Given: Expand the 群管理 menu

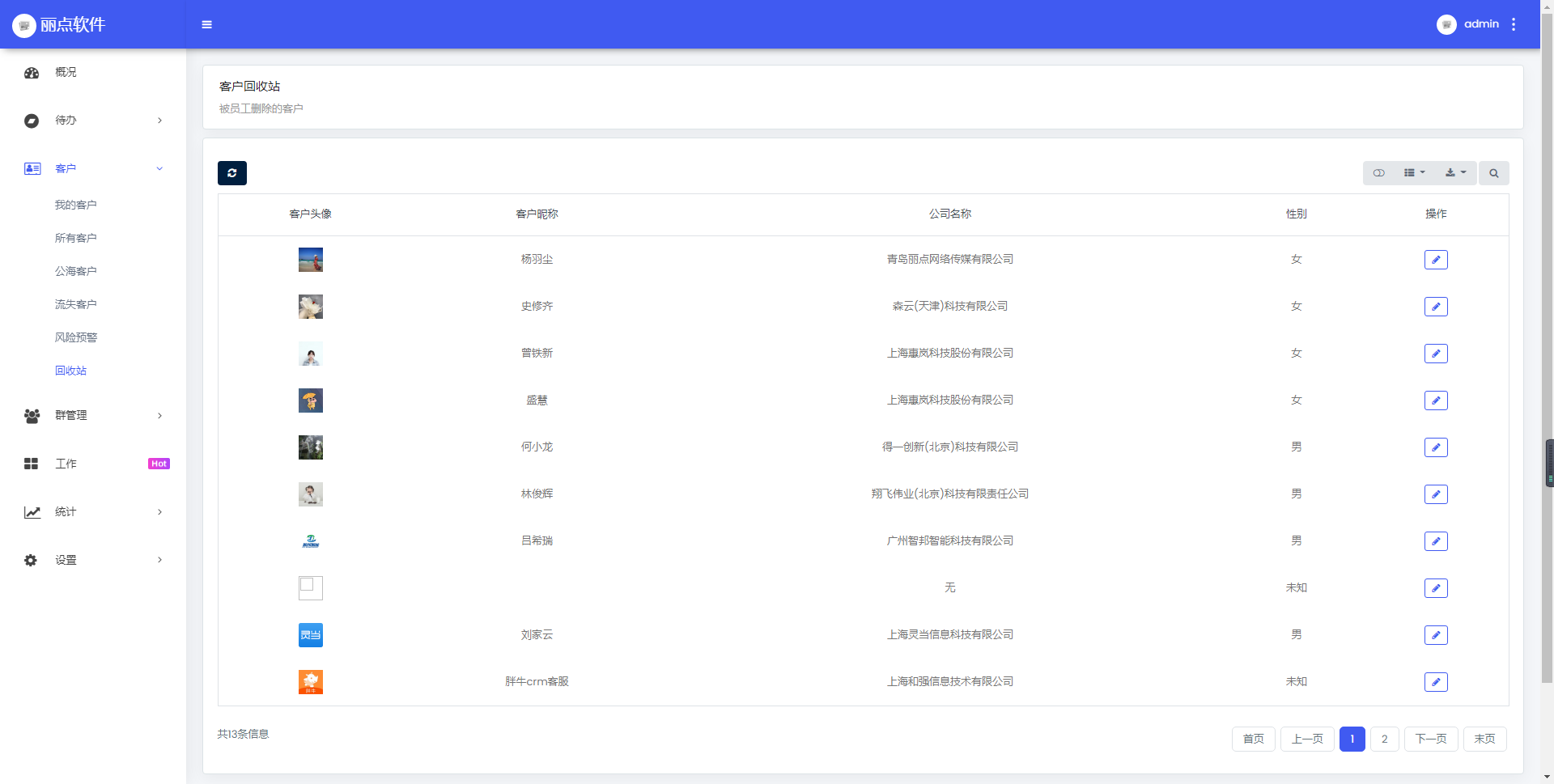Looking at the screenshot, I should click(x=93, y=415).
